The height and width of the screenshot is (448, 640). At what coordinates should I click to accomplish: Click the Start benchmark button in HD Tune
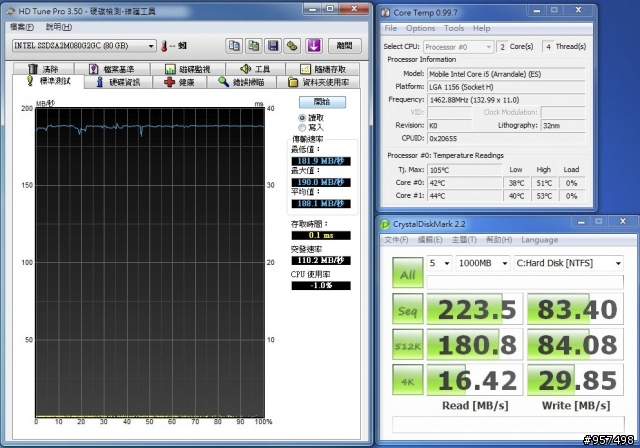pos(322,102)
